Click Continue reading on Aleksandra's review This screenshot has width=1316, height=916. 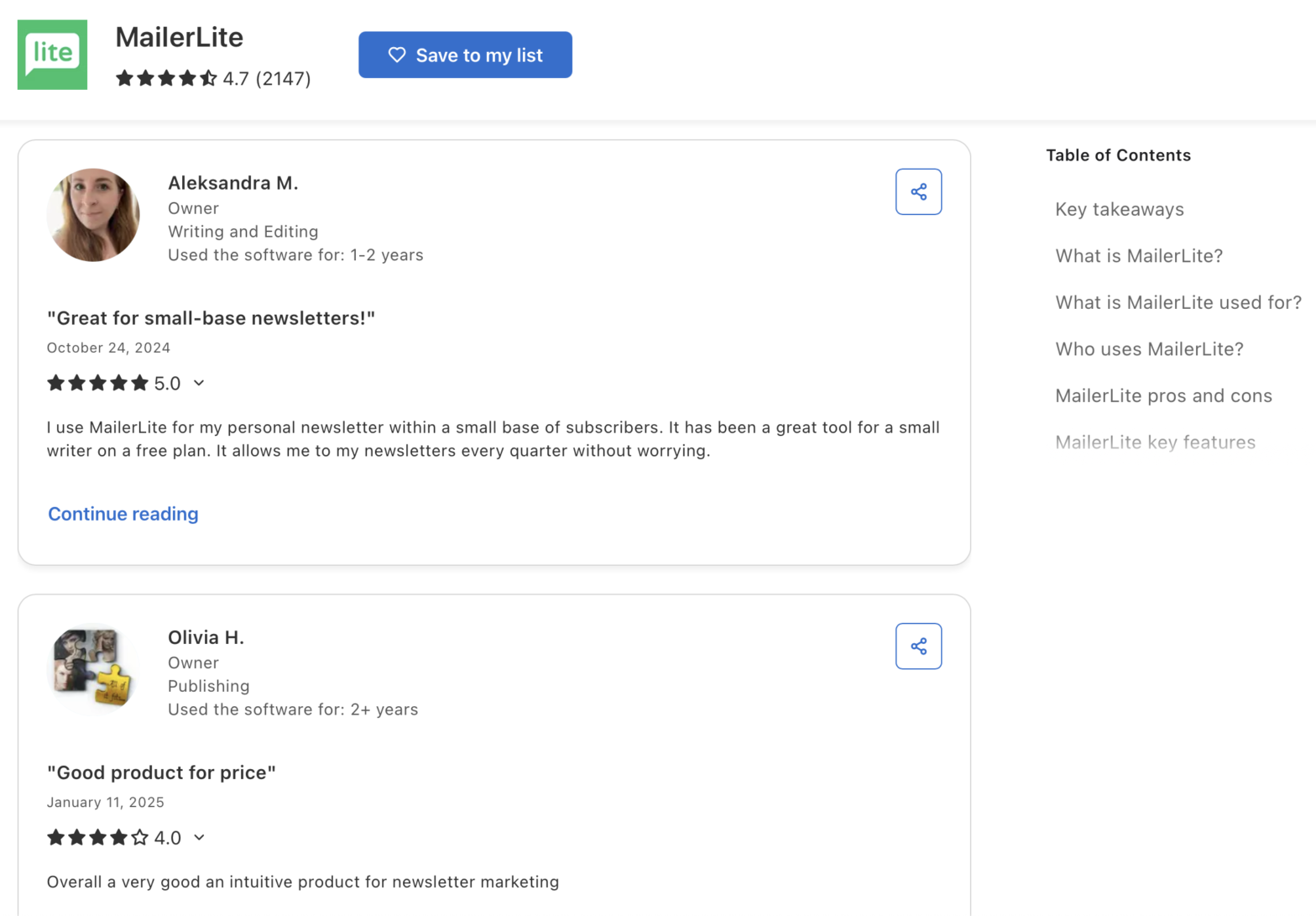(123, 513)
